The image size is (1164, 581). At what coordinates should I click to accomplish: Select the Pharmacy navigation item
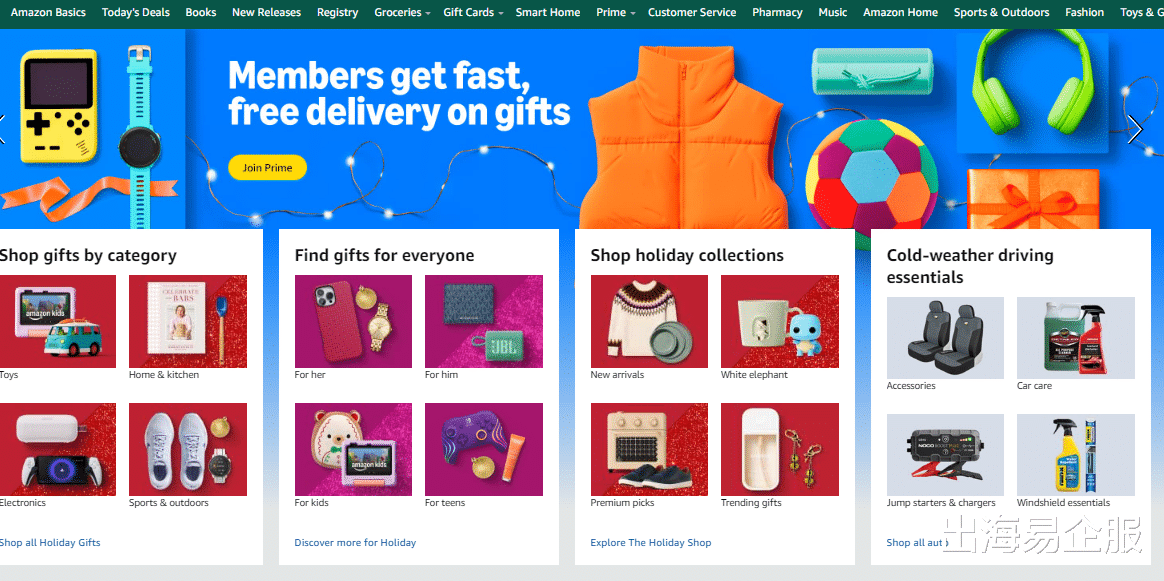tap(777, 13)
